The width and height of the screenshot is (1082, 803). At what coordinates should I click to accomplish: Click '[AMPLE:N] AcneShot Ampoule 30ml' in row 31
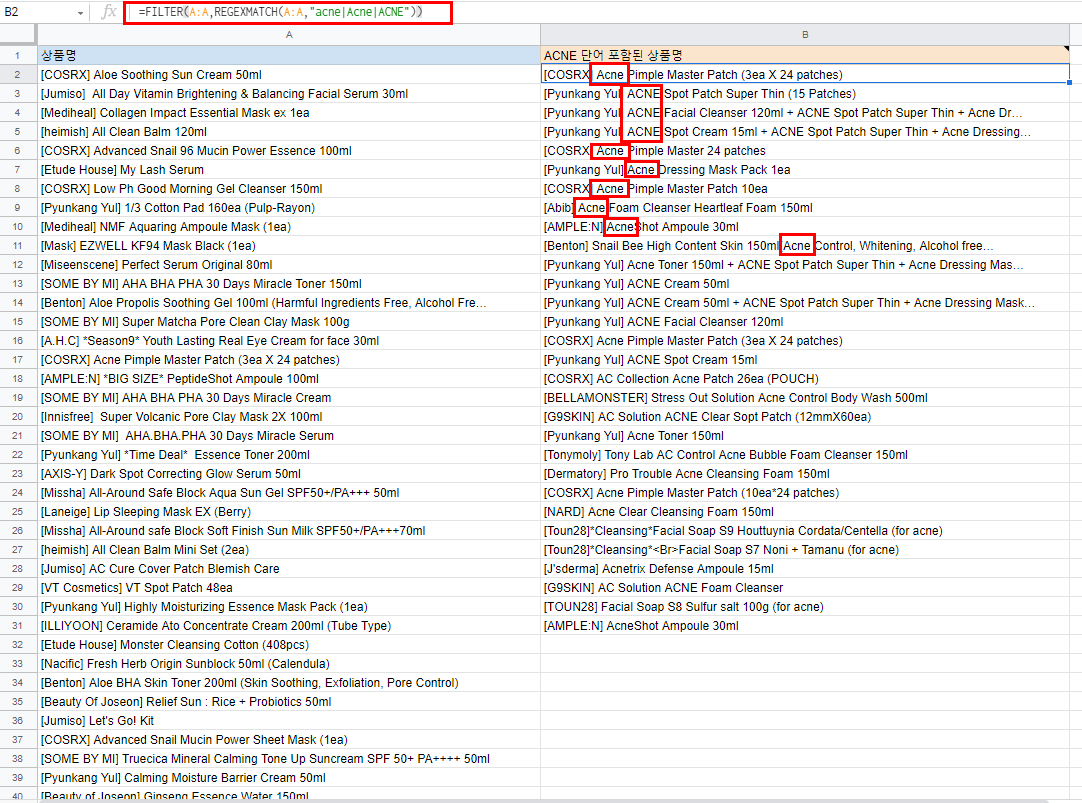tap(805, 626)
